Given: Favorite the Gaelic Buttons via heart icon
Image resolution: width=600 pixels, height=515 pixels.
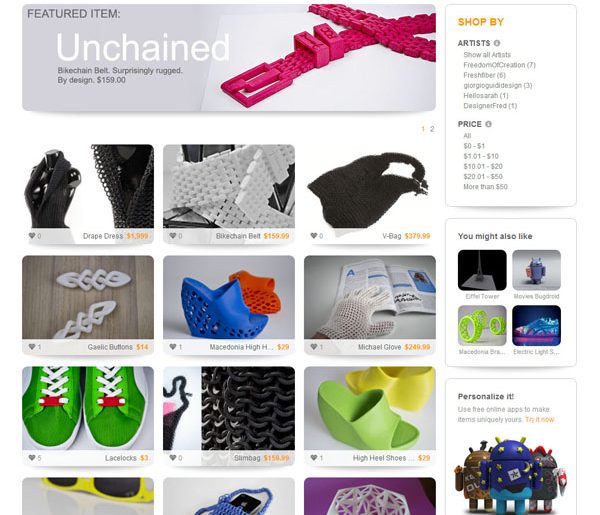Looking at the screenshot, I should 32,347.
